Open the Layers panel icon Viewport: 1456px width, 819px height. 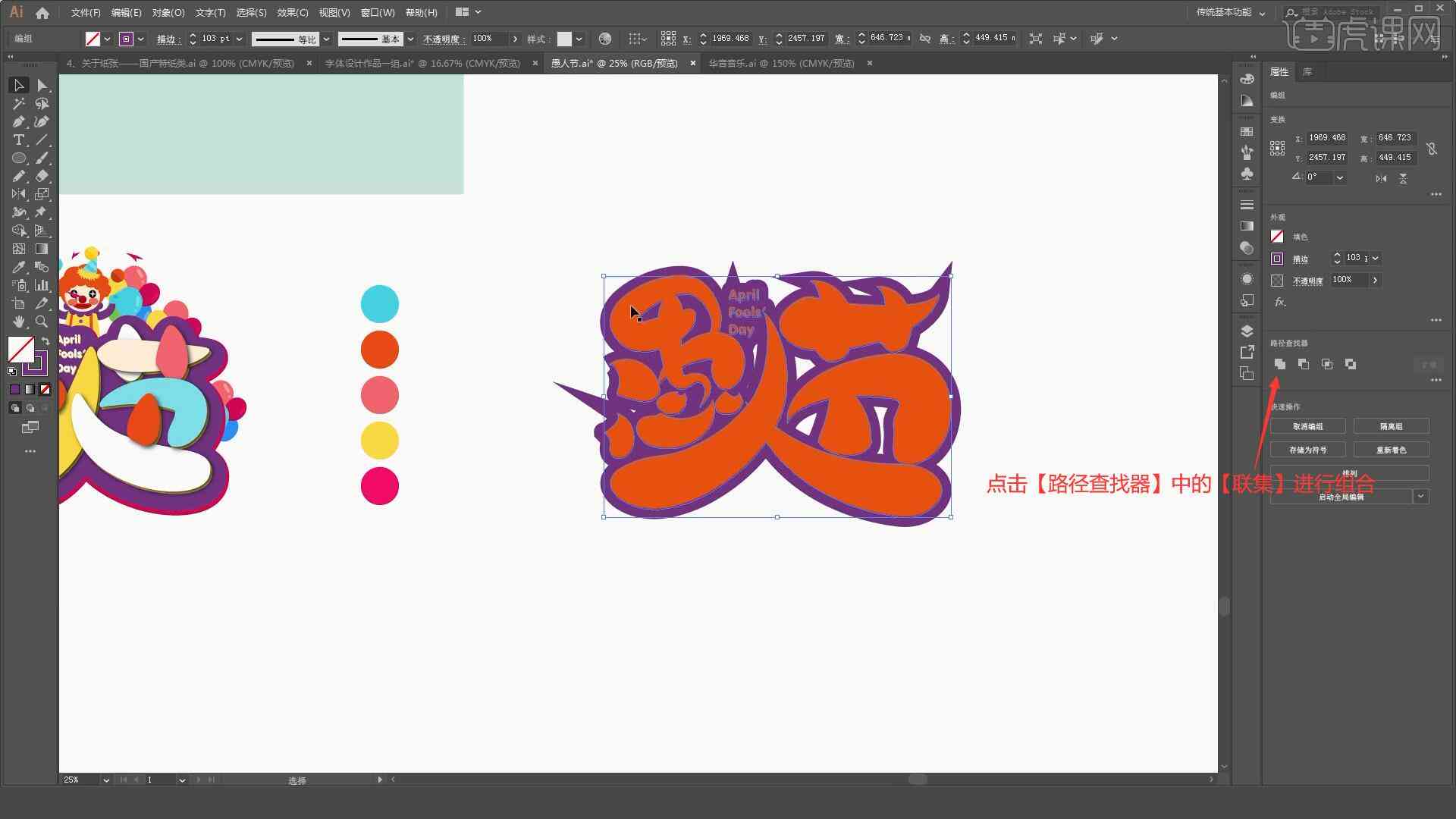[1247, 331]
